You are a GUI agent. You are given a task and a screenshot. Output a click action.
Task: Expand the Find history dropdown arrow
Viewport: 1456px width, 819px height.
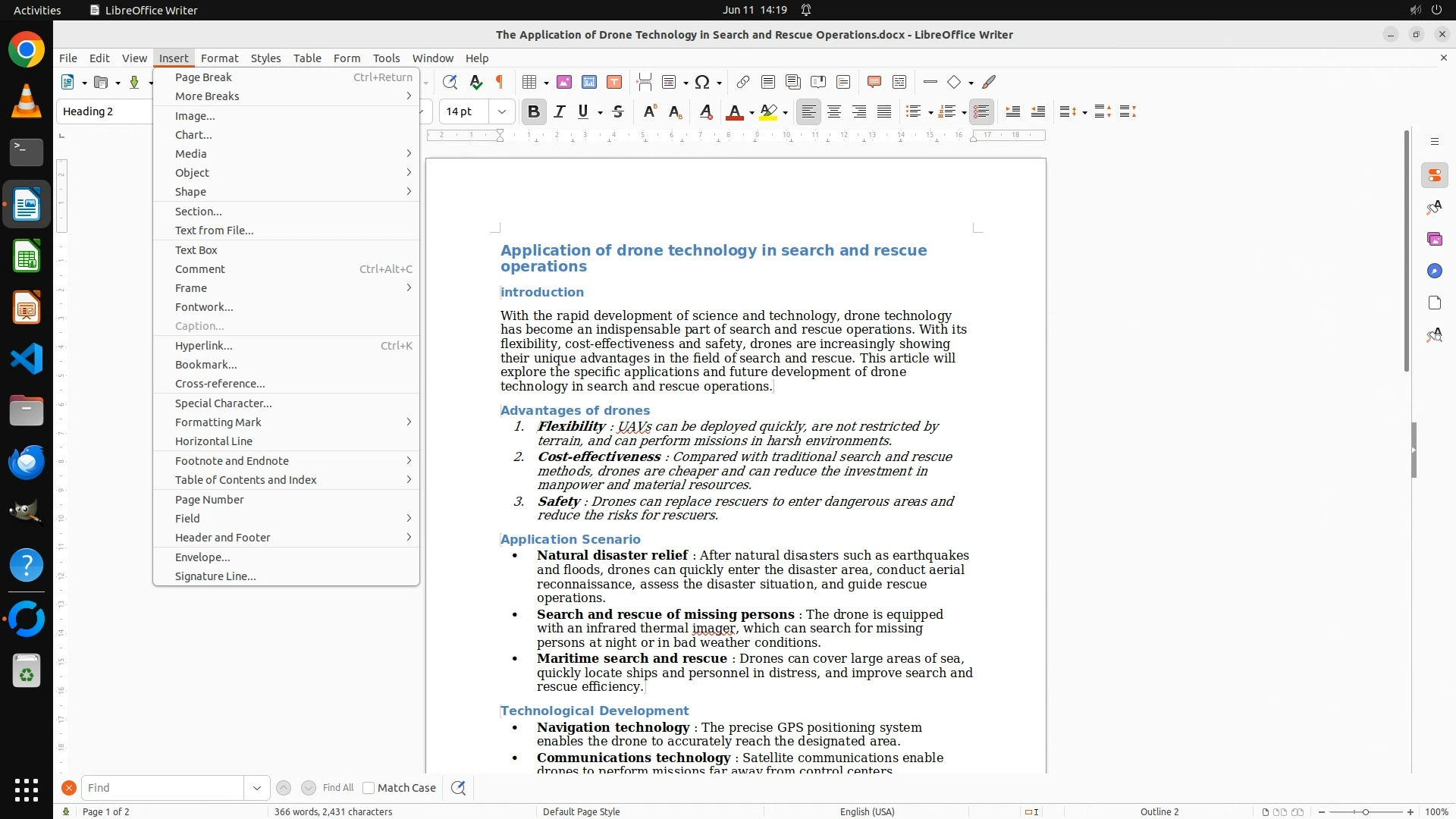click(x=256, y=788)
